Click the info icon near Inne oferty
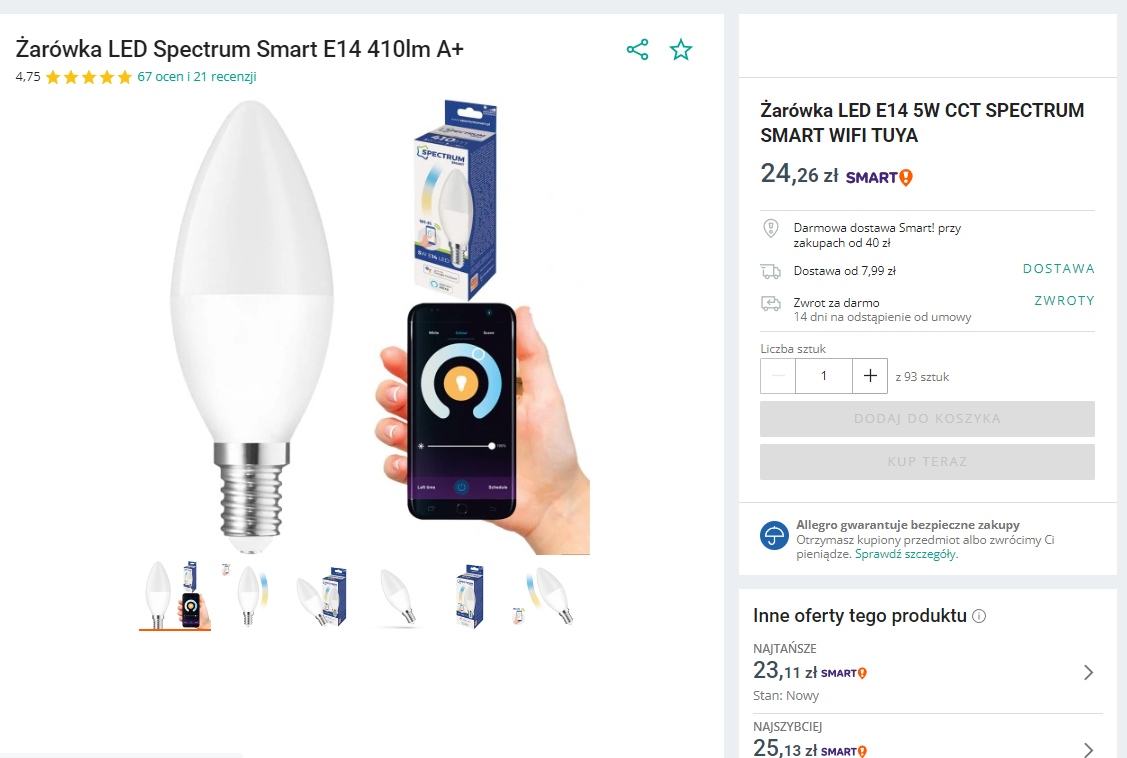Image resolution: width=1127 pixels, height=758 pixels. click(979, 616)
